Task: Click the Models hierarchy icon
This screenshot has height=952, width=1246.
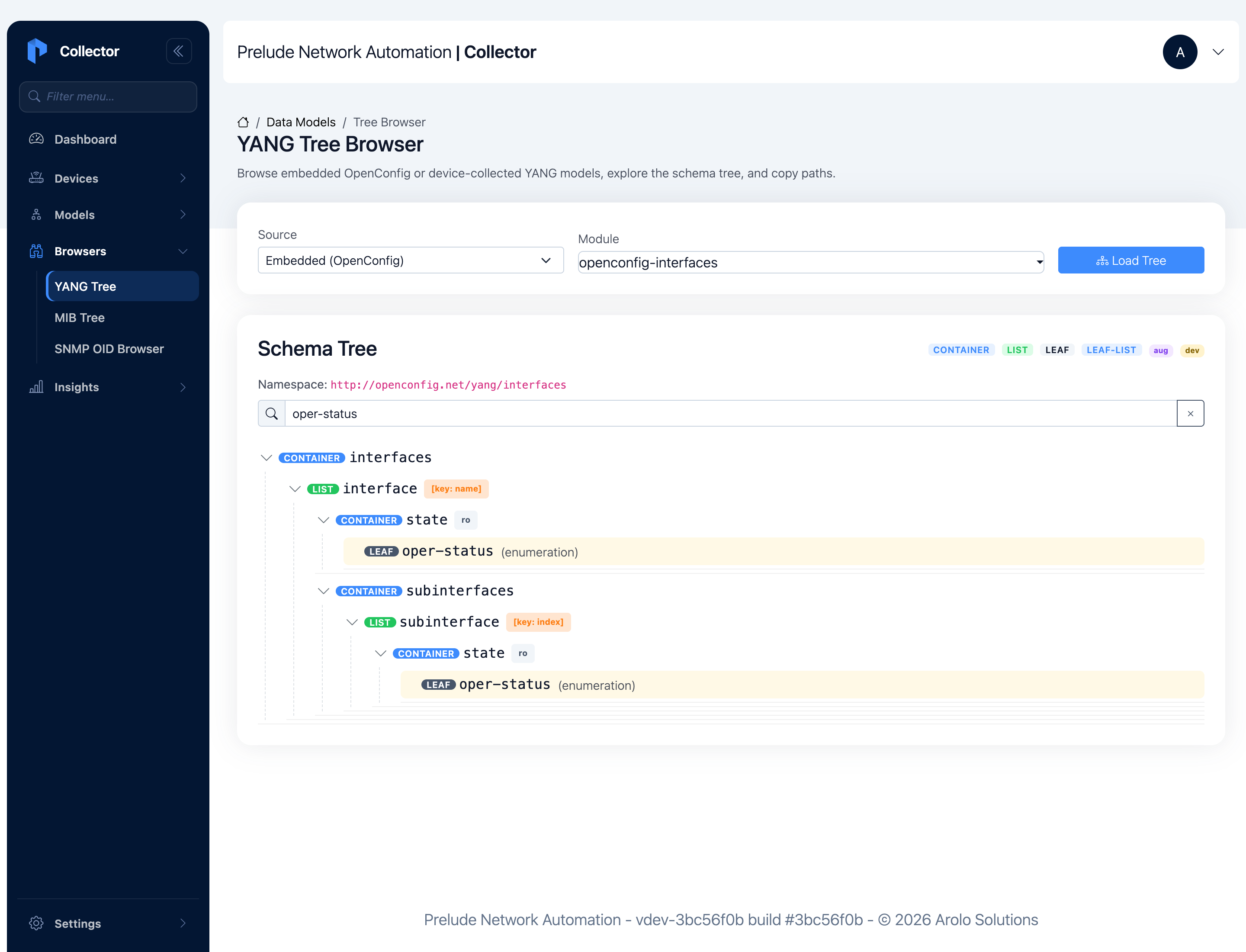Action: 36,214
